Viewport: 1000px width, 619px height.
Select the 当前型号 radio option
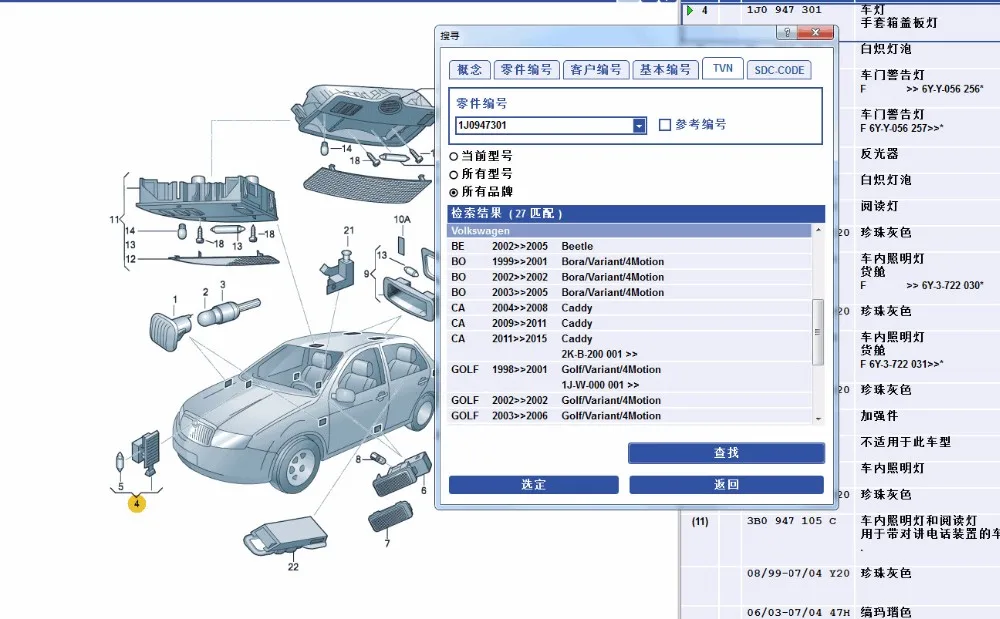click(x=453, y=156)
